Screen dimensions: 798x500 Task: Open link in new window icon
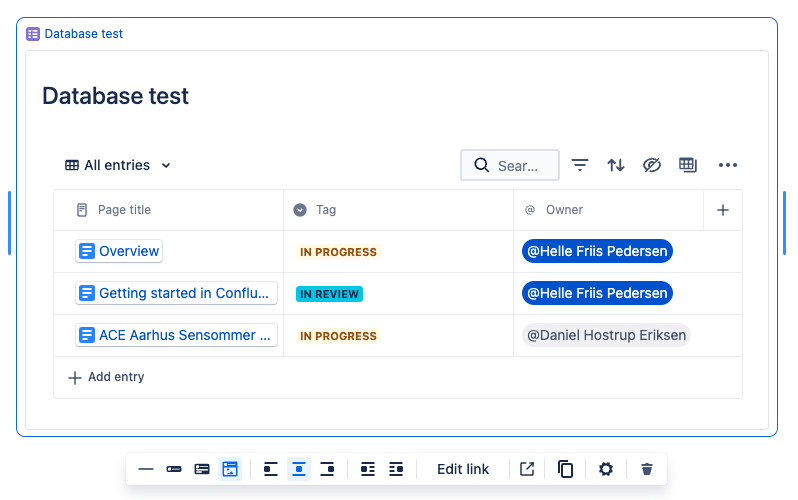[x=527, y=469]
